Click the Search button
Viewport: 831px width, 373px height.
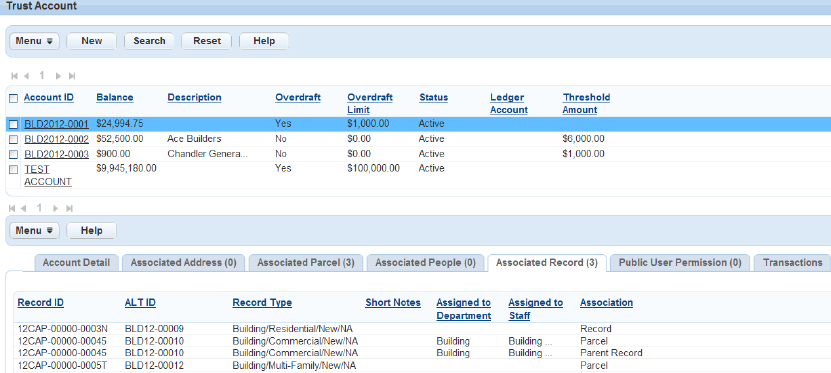149,41
